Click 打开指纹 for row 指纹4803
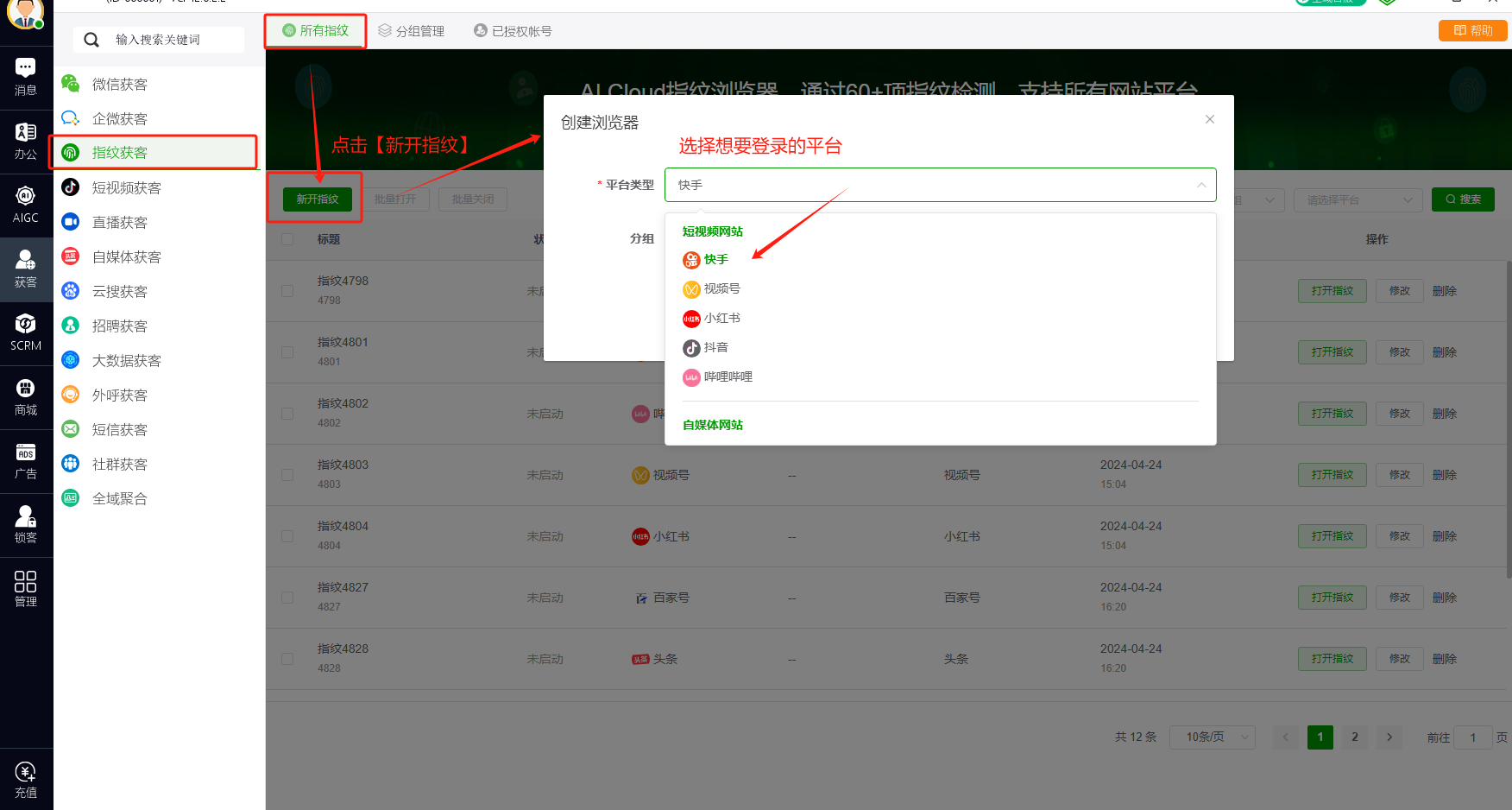The width and height of the screenshot is (1512, 810). 1332,475
